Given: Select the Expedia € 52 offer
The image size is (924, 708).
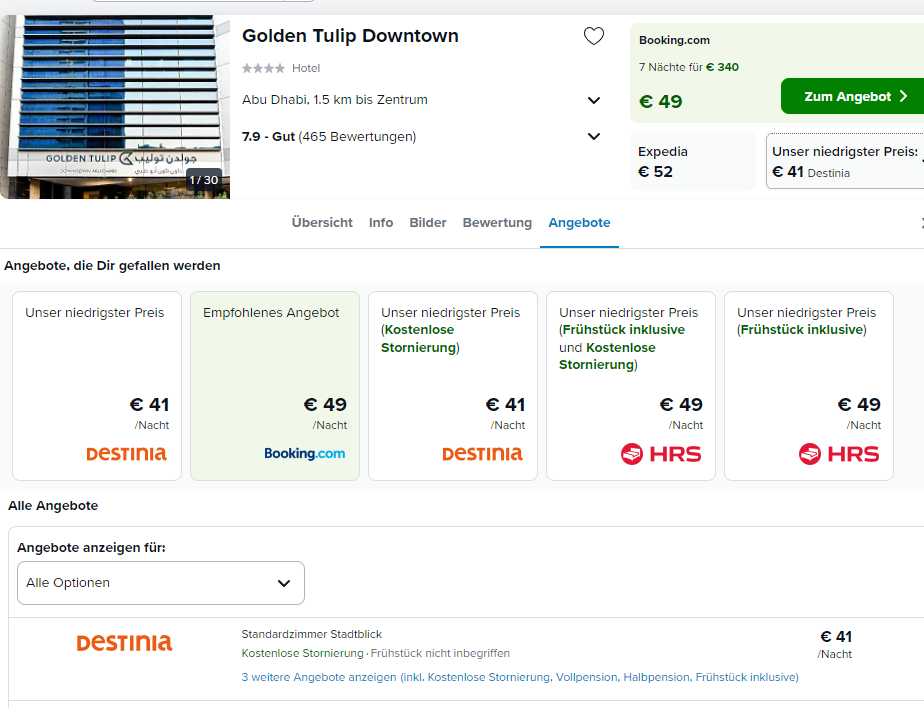Looking at the screenshot, I should [693, 161].
